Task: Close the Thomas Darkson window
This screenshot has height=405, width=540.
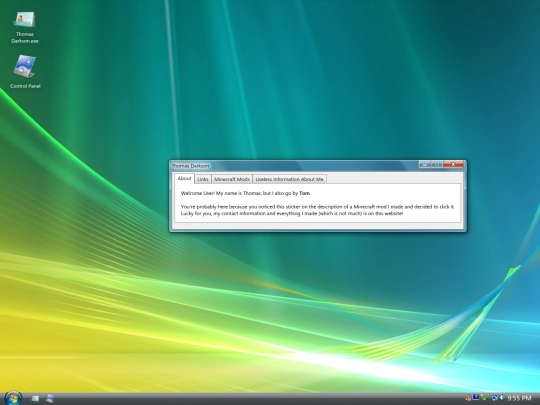Action: pyautogui.click(x=454, y=165)
